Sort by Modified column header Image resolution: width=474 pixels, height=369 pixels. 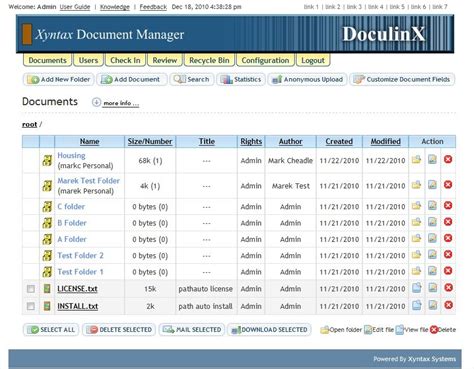385,141
